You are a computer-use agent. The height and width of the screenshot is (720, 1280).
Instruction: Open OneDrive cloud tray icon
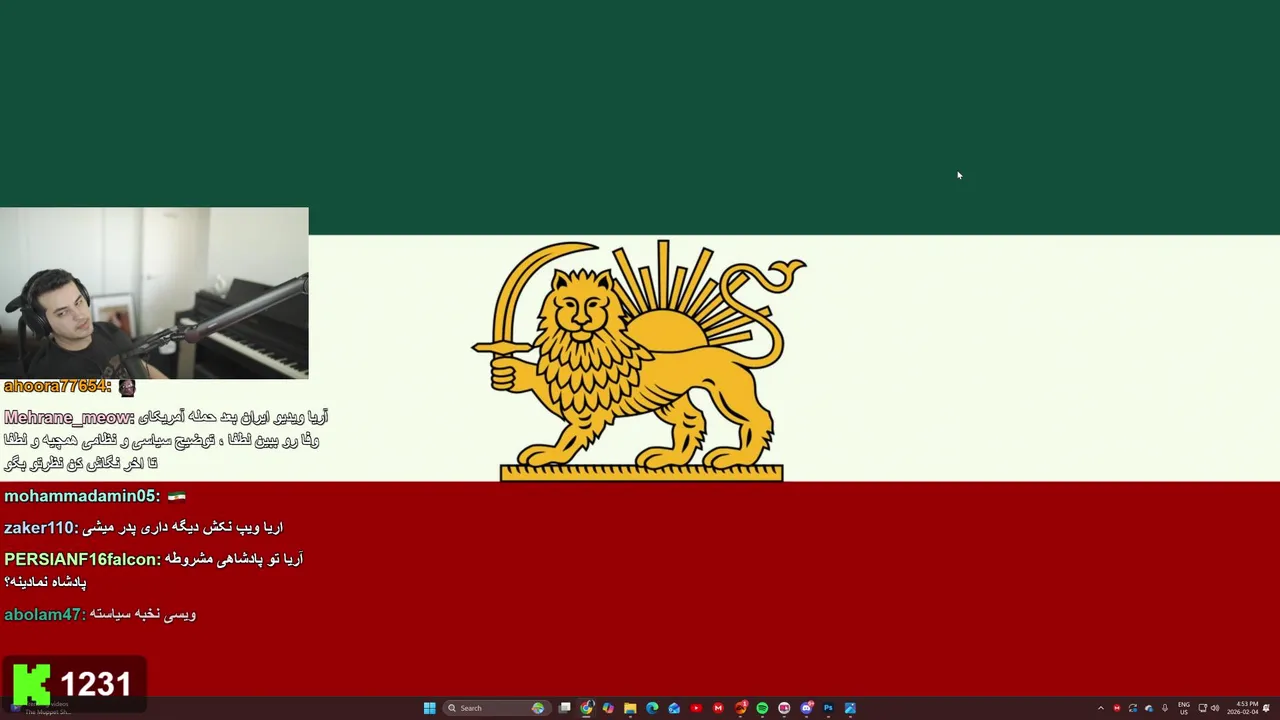(1149, 708)
